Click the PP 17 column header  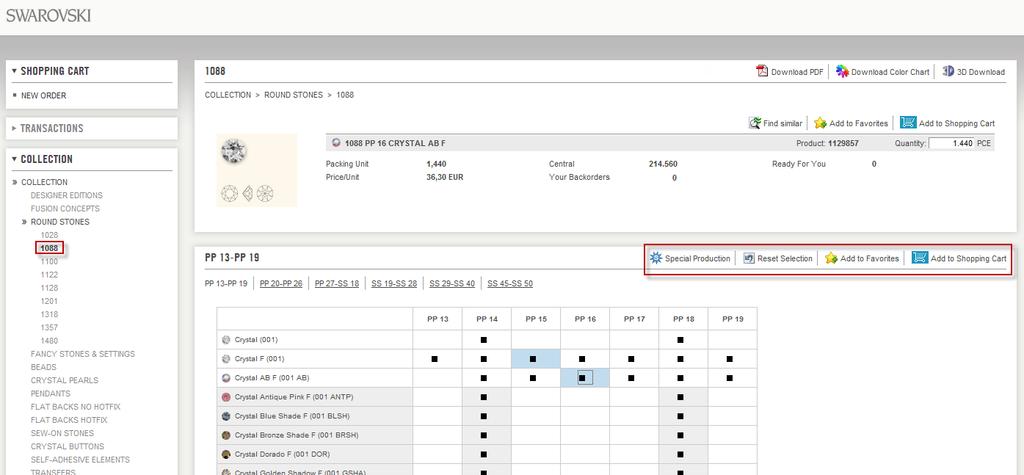[x=634, y=319]
